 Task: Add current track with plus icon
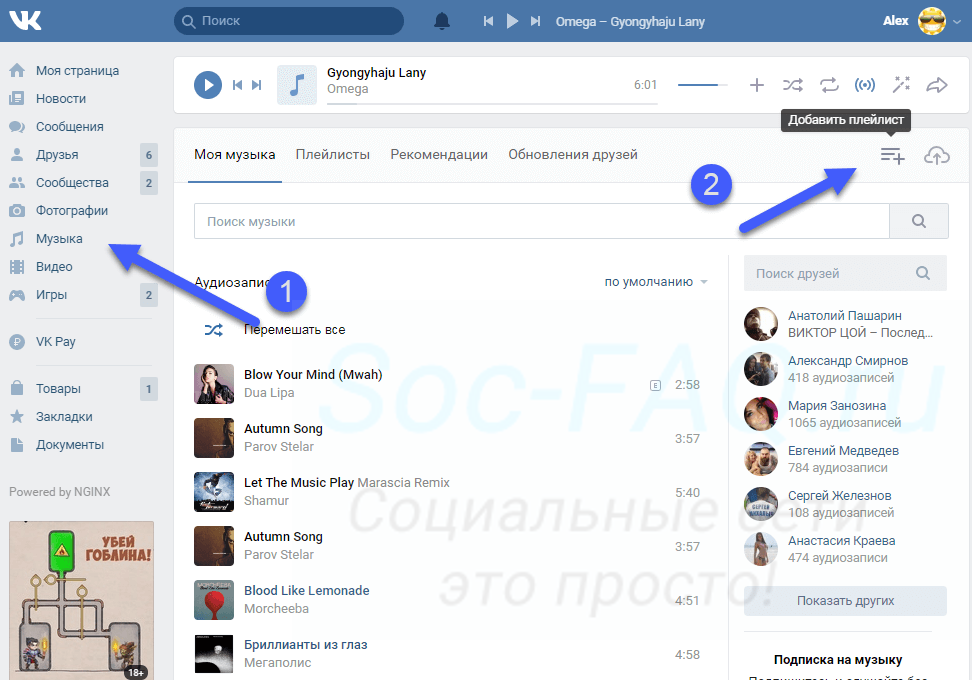(x=756, y=85)
